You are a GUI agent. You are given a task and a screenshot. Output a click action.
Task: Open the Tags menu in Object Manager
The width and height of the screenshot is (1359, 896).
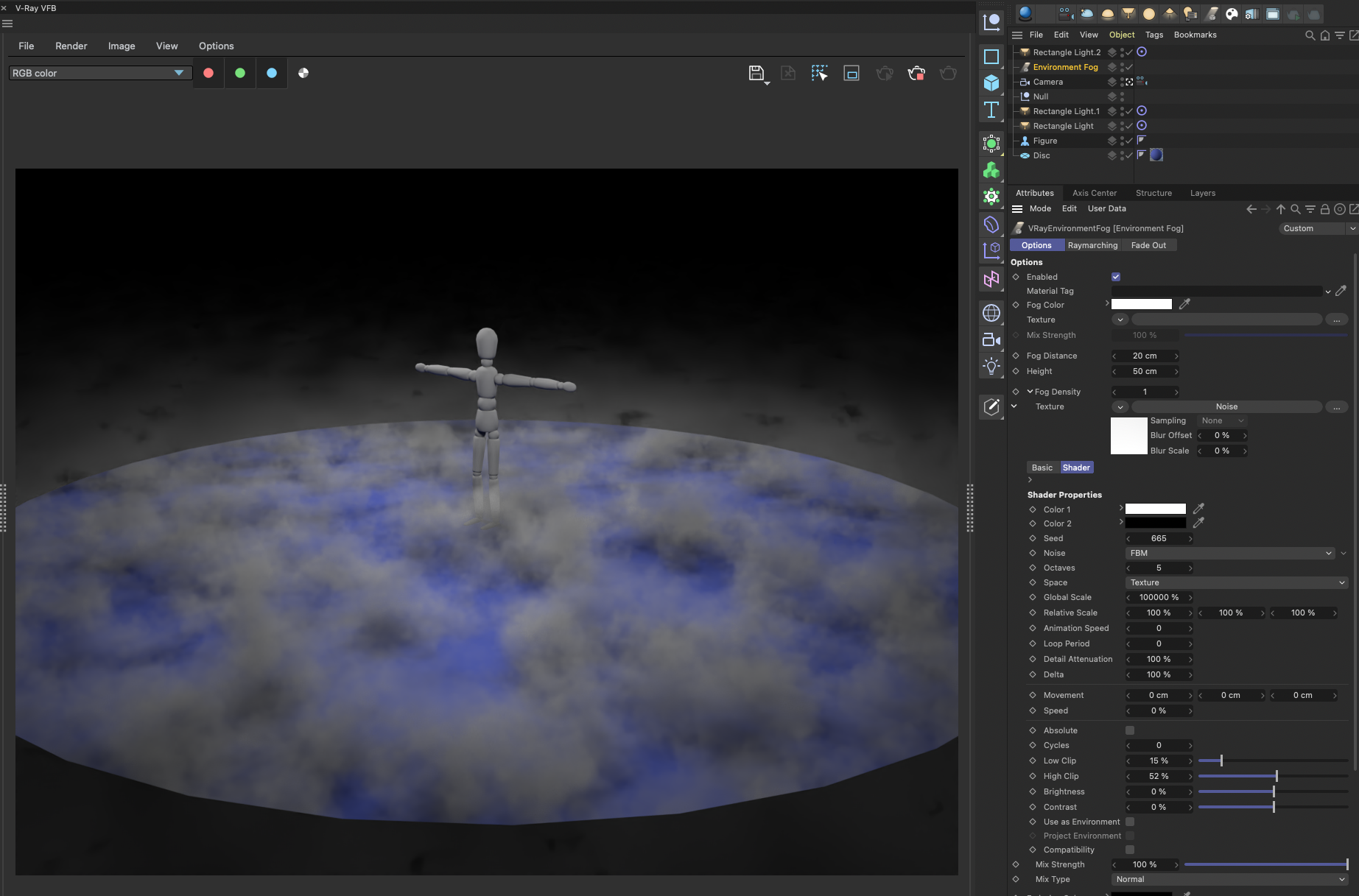[1154, 35]
